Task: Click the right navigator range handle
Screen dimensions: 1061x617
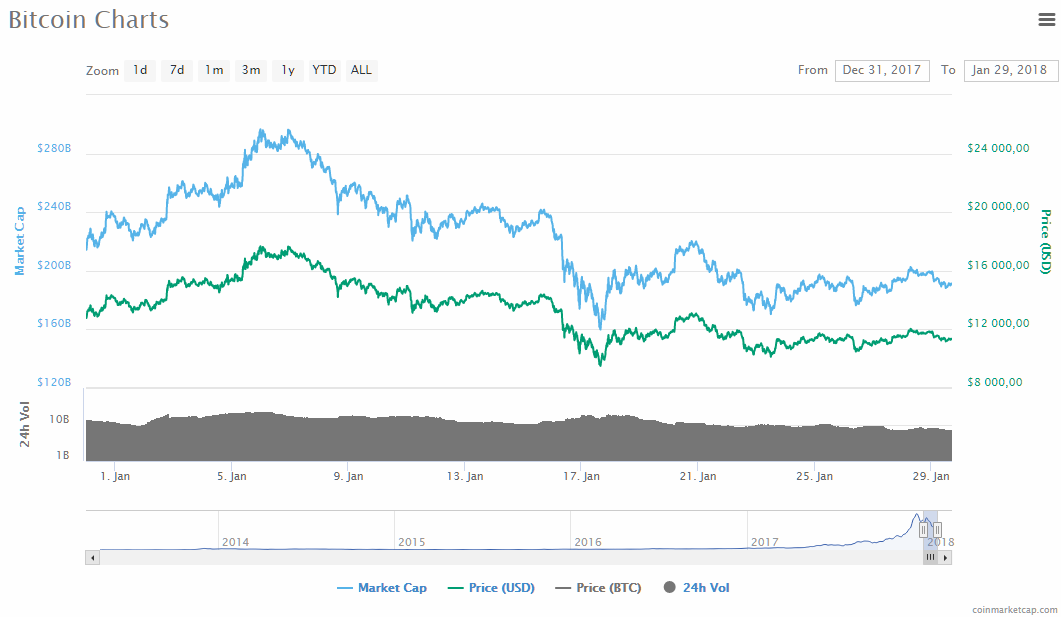Action: (x=937, y=530)
